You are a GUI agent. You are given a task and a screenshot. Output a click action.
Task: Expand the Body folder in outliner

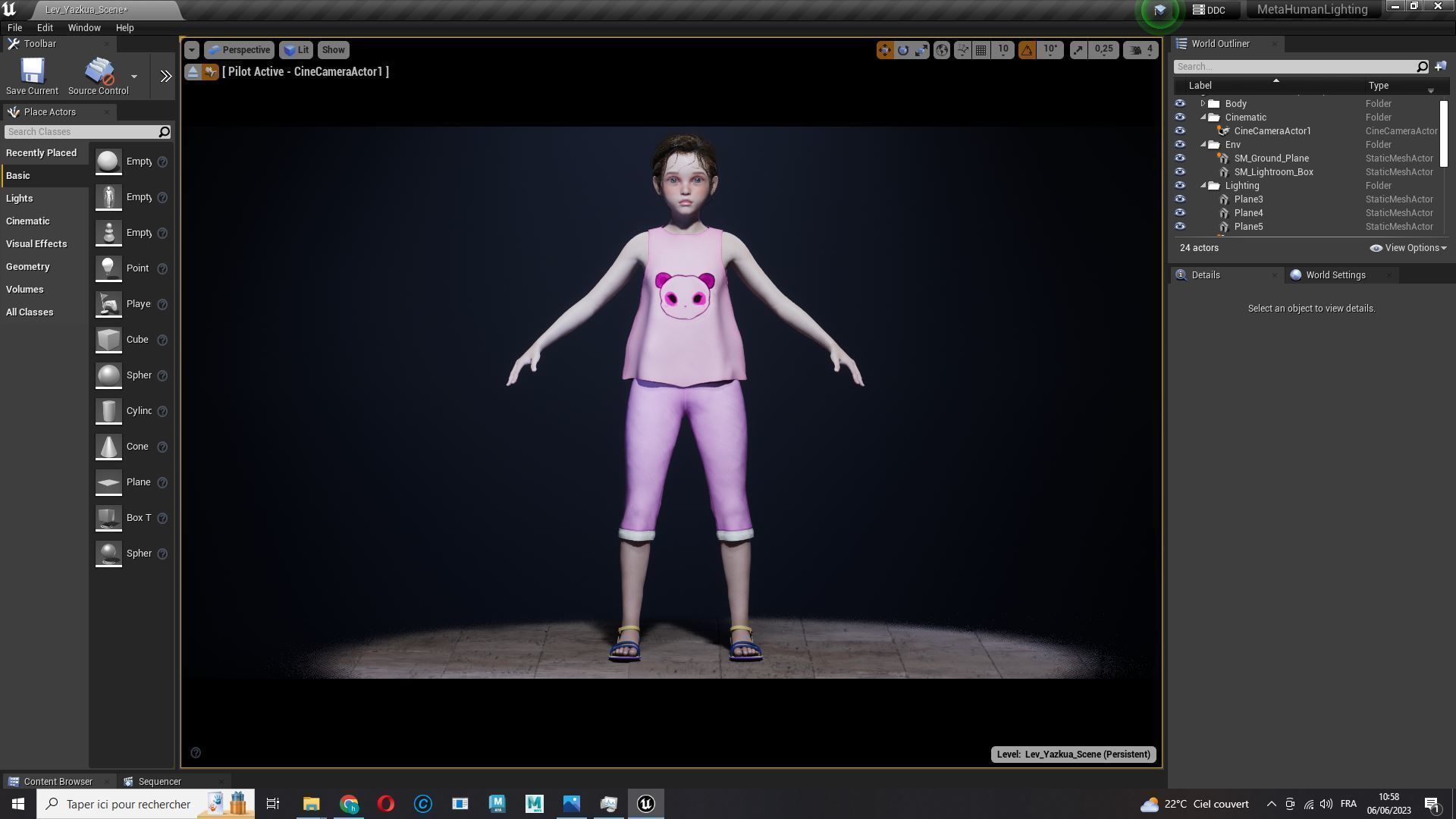(x=1203, y=104)
